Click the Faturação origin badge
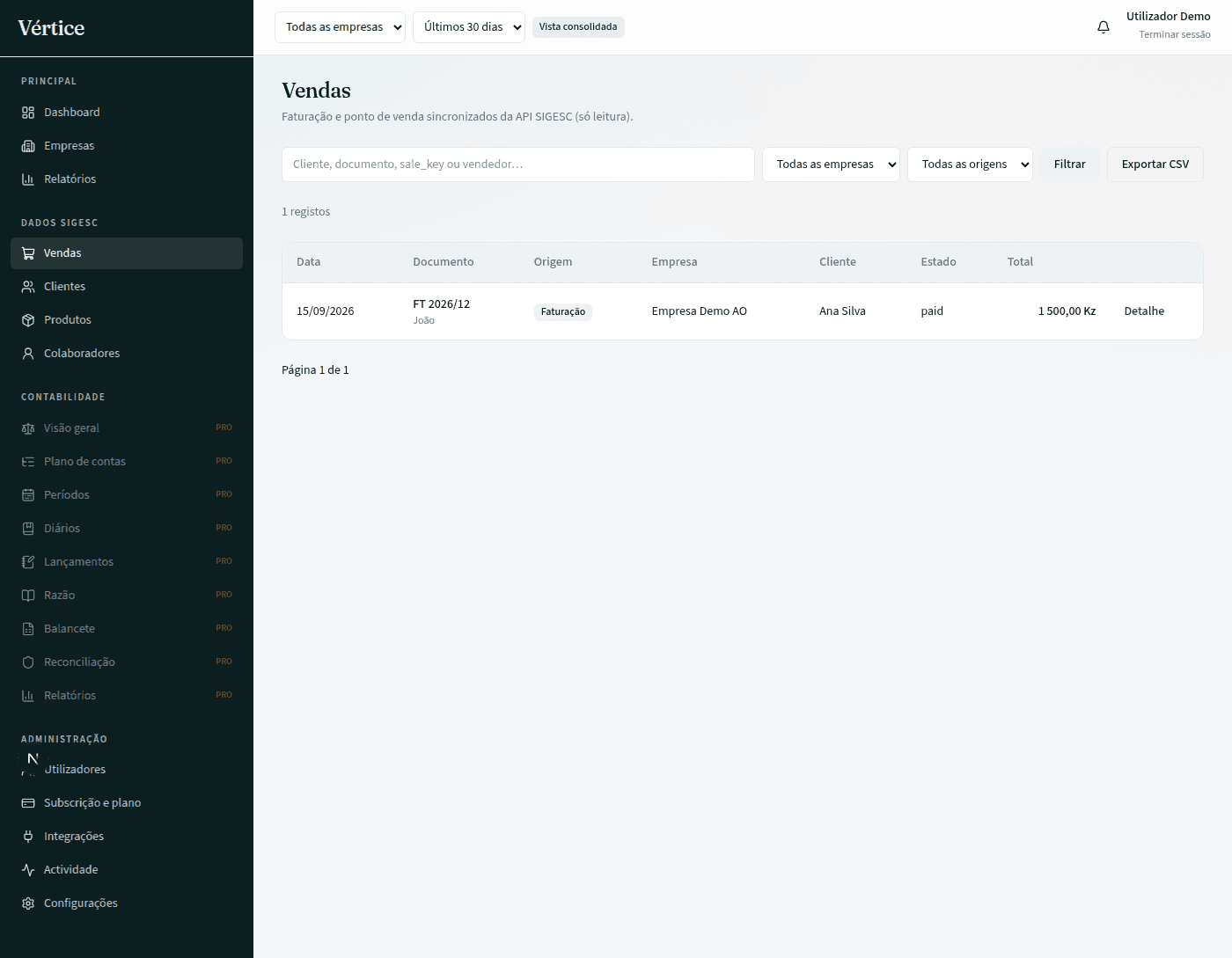This screenshot has height=958, width=1232. 563,311
